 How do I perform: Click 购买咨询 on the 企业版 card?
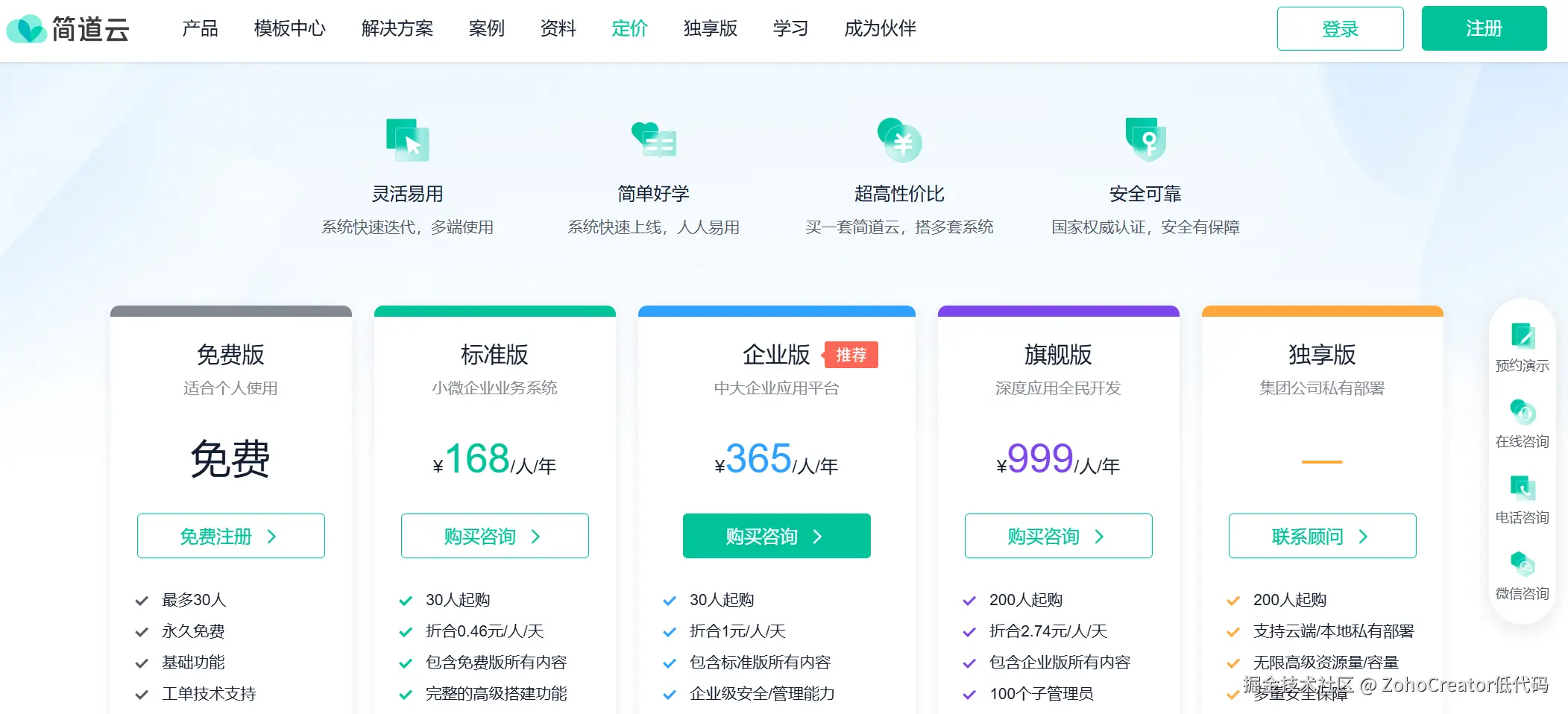776,536
